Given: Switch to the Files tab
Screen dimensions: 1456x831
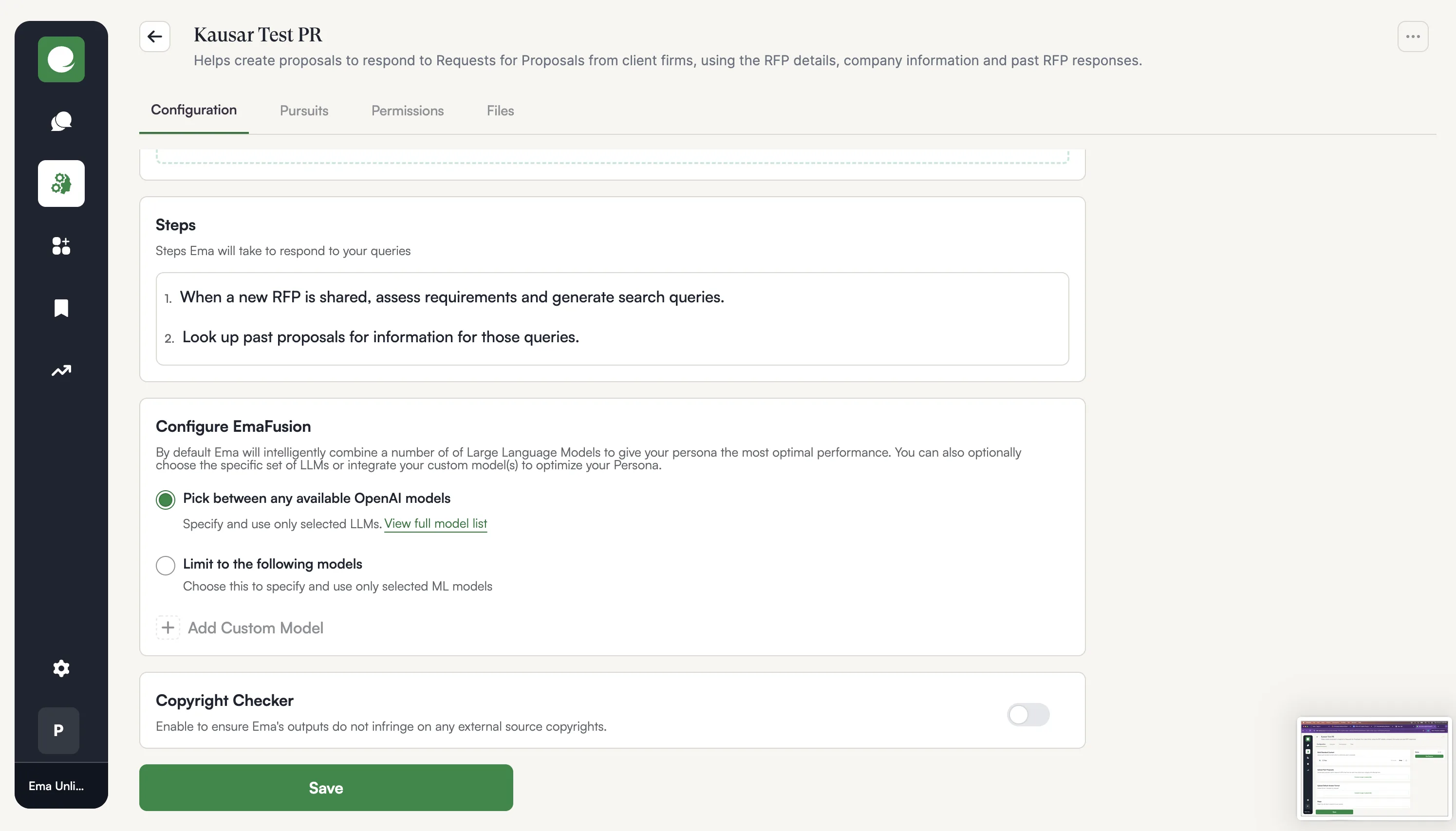Looking at the screenshot, I should 500,111.
